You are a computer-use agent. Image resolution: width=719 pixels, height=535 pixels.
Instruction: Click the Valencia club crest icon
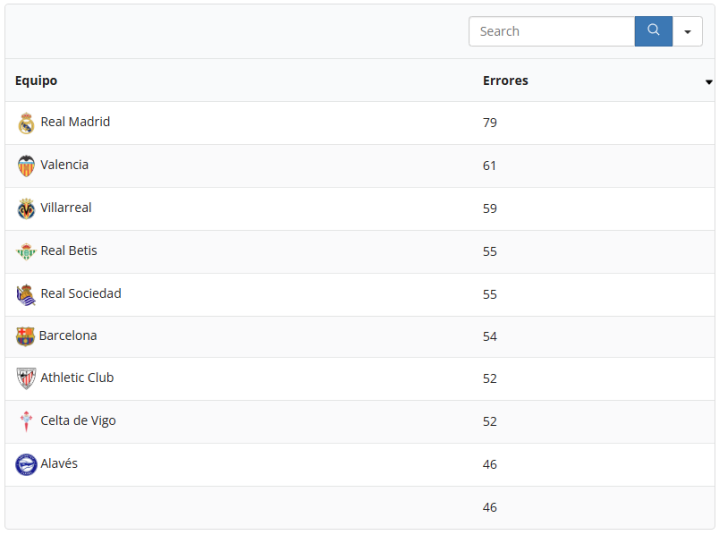coord(26,166)
